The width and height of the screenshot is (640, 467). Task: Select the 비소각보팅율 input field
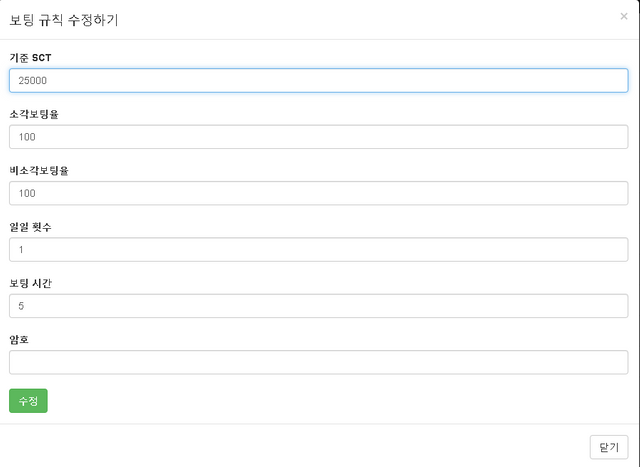pyautogui.click(x=318, y=193)
